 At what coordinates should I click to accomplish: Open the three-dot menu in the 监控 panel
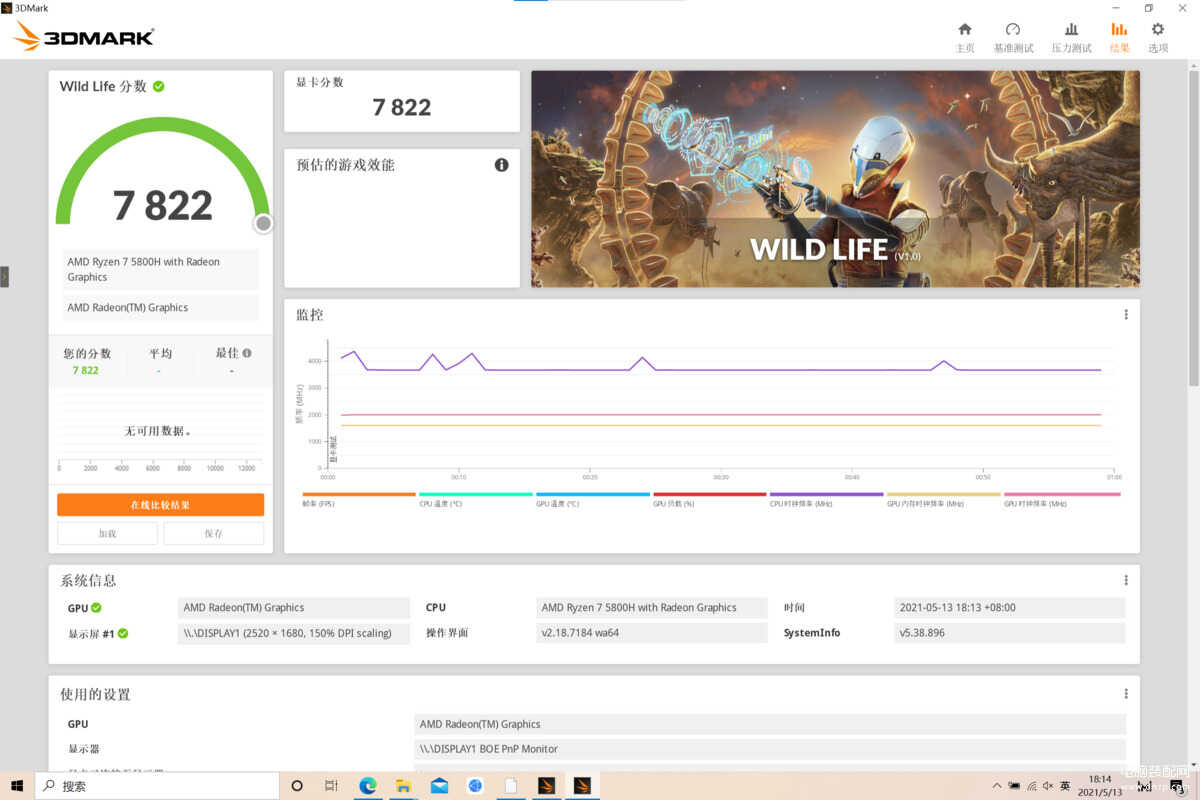coord(1126,314)
